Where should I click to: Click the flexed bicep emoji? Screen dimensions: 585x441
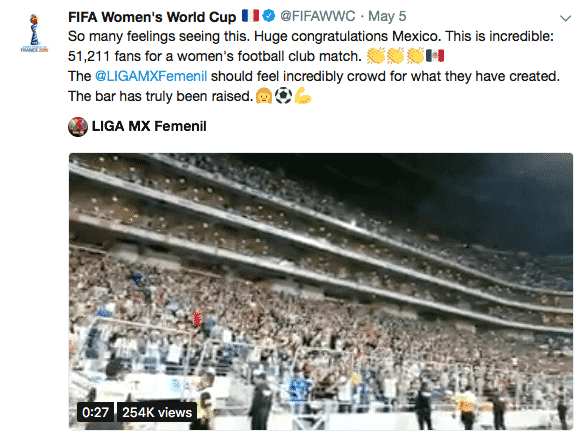point(303,96)
